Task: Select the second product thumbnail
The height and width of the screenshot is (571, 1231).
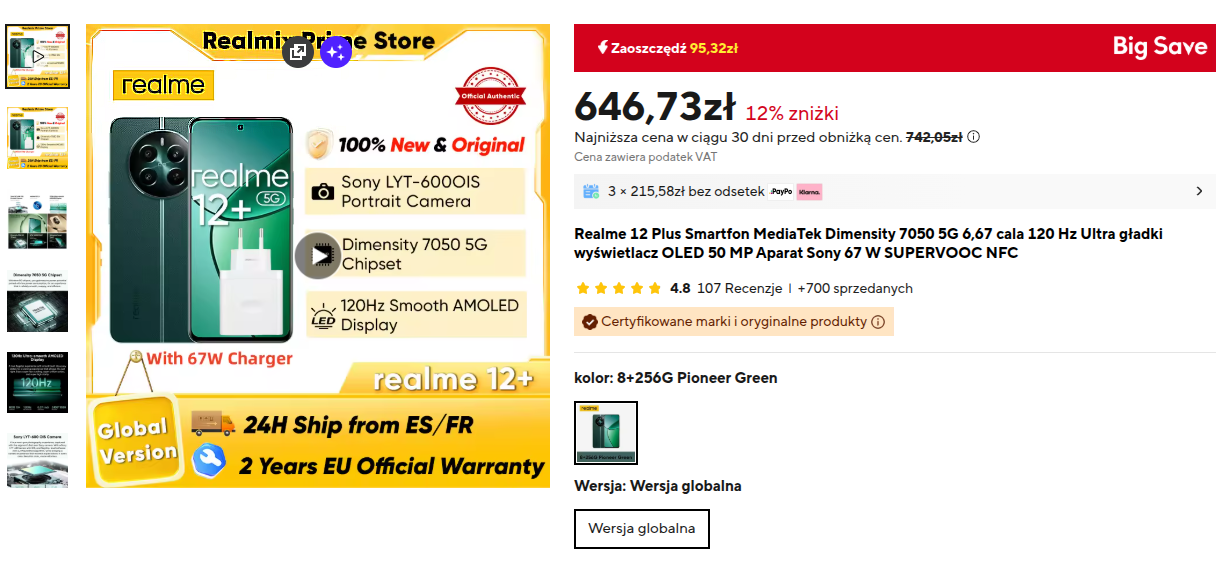Action: click(38, 138)
